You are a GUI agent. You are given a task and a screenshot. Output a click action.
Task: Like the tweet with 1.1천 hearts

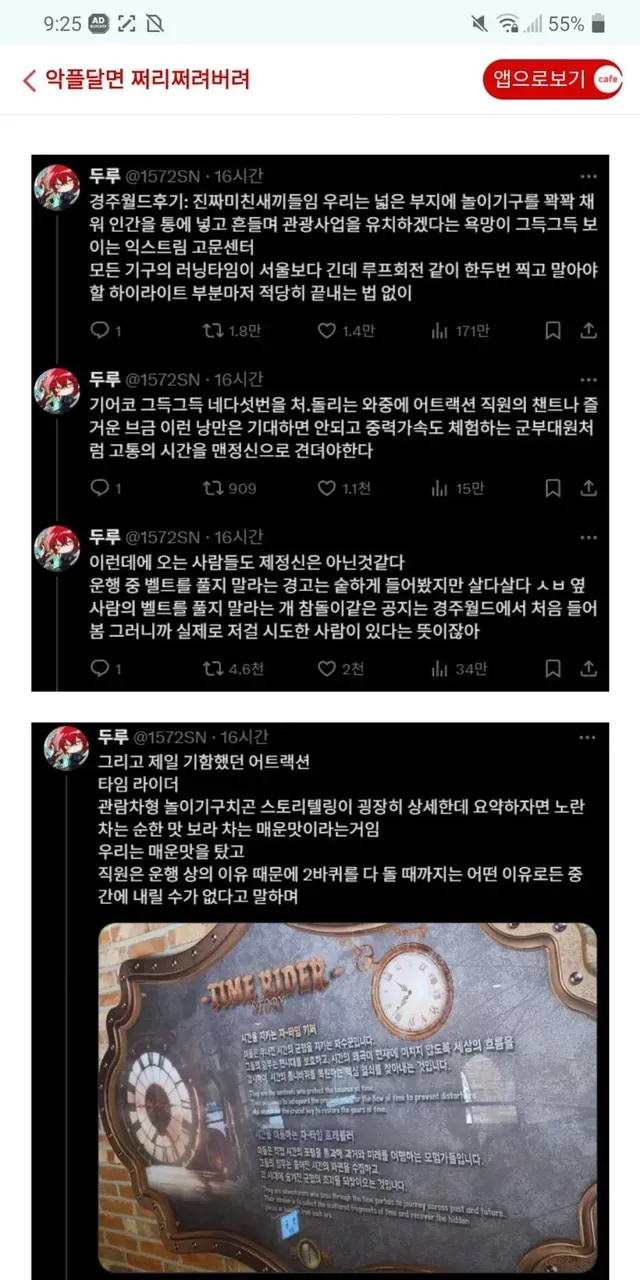click(x=327, y=488)
